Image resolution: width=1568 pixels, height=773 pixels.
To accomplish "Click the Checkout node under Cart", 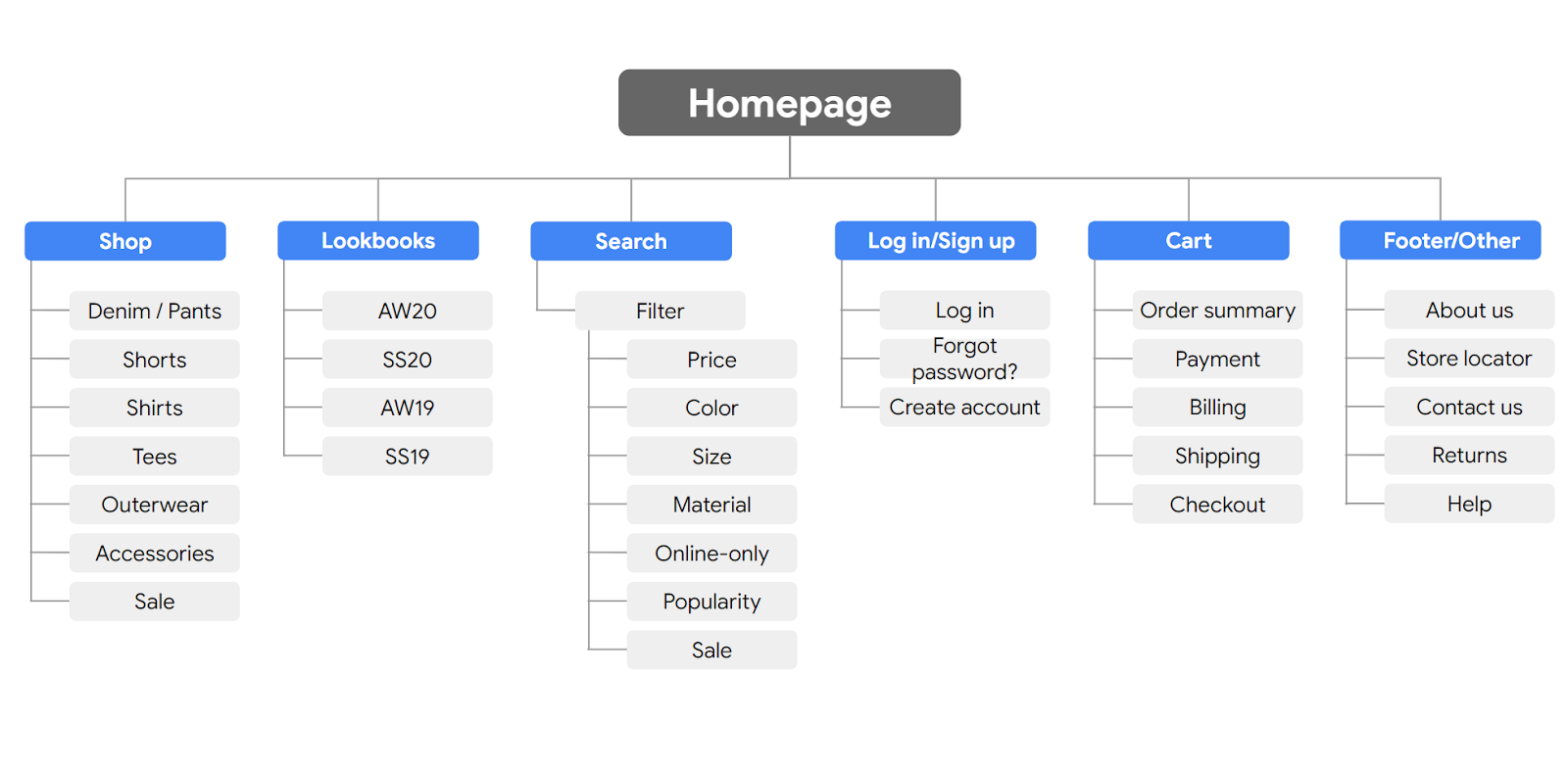I will point(1217,505).
